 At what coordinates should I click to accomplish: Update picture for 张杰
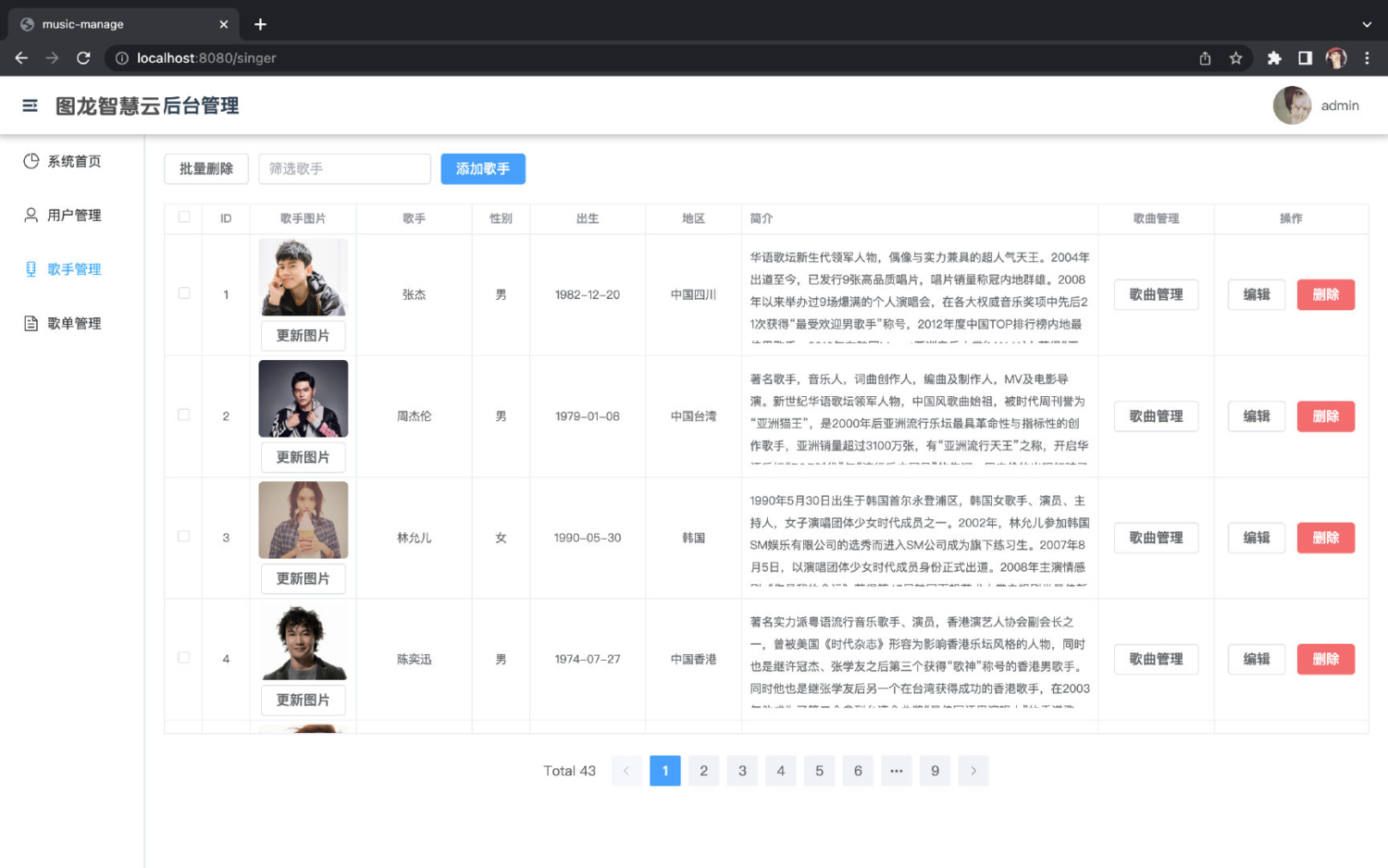[304, 336]
